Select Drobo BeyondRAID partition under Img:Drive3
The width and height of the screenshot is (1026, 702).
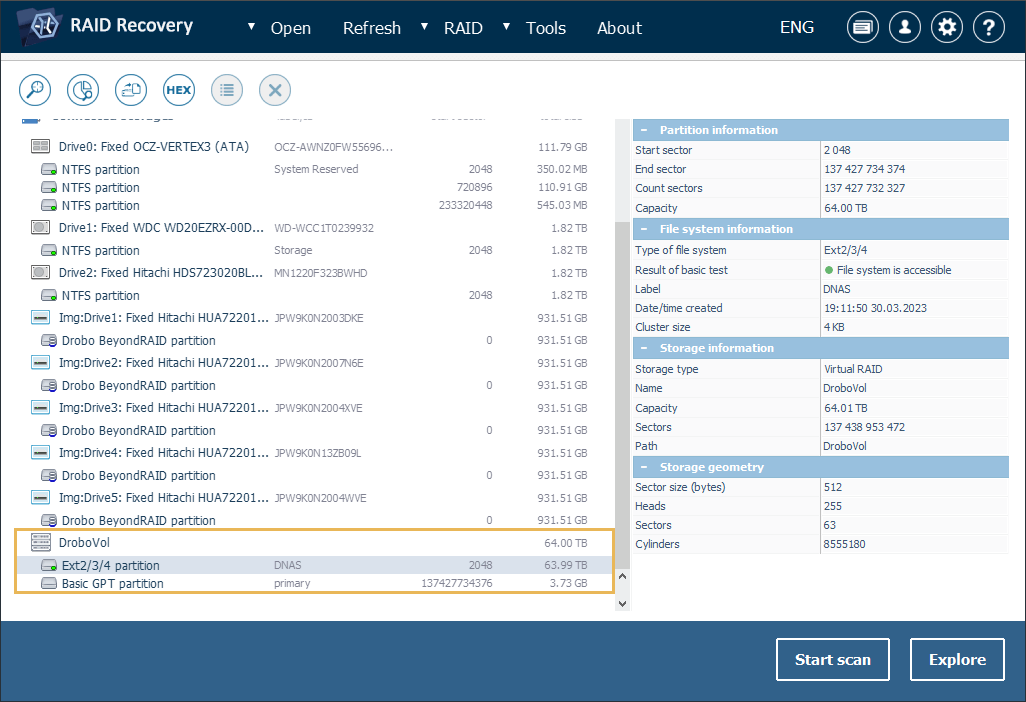[314, 430]
